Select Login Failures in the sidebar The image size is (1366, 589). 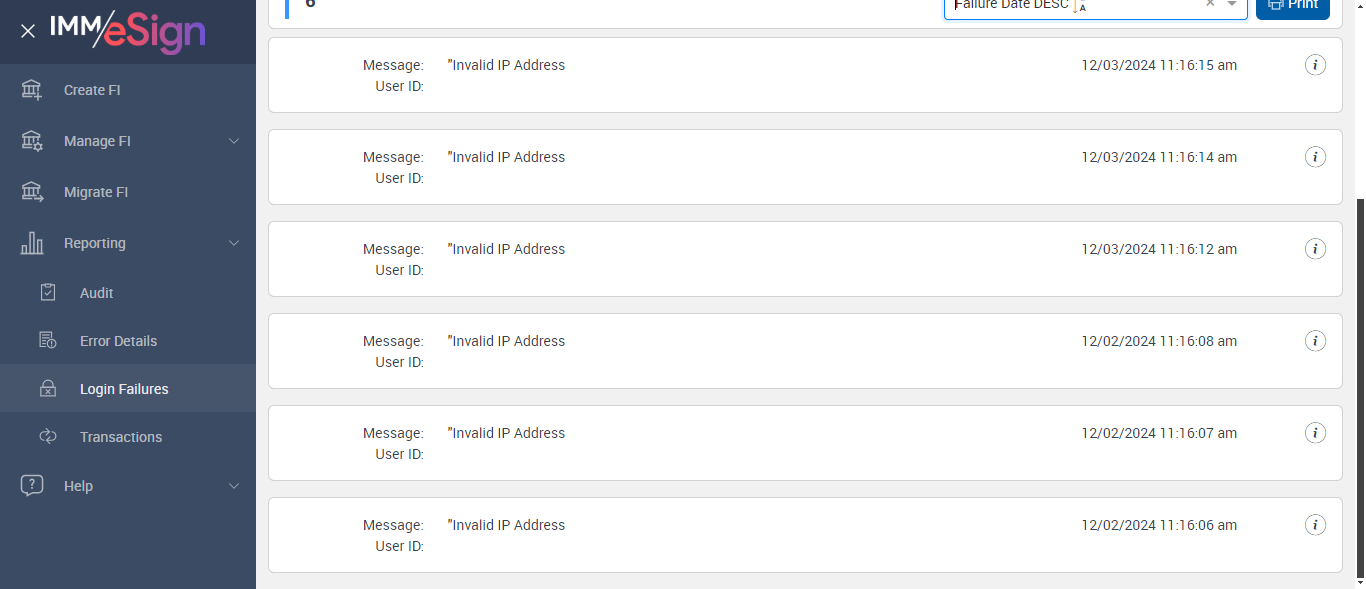[124, 389]
